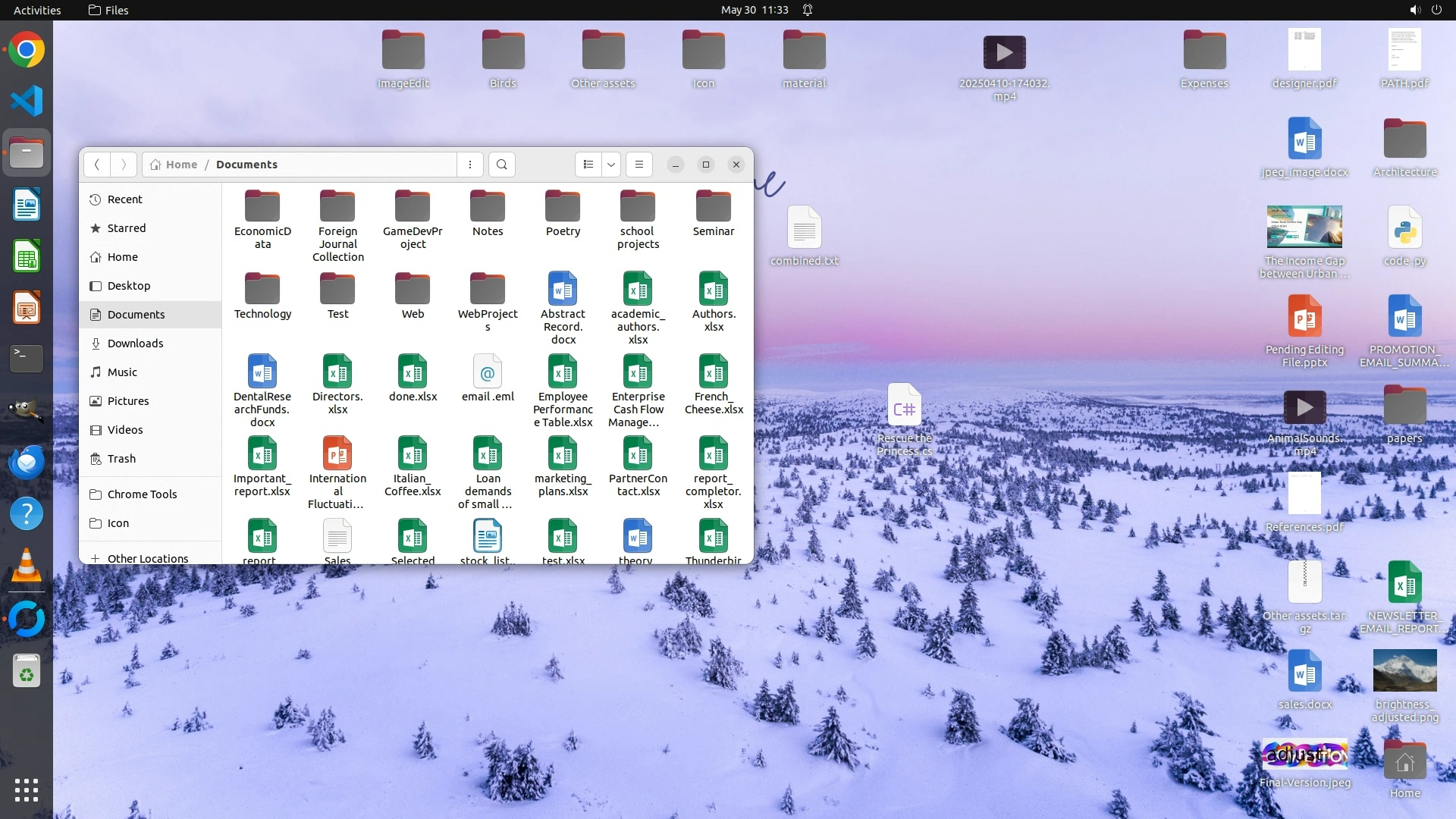The image size is (1456, 819).
Task: Launch Thunderbird from the dock
Action: point(27,462)
